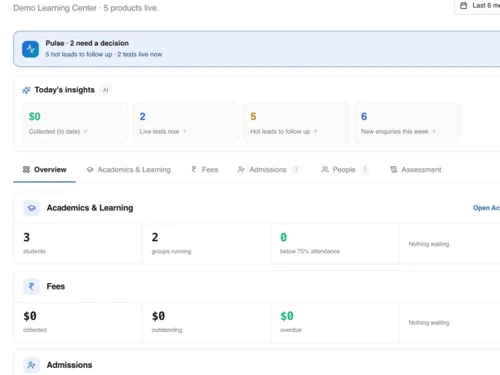The image size is (500, 375).
Task: Click the arrow beside Hot leads to follow up
Action: (315, 131)
